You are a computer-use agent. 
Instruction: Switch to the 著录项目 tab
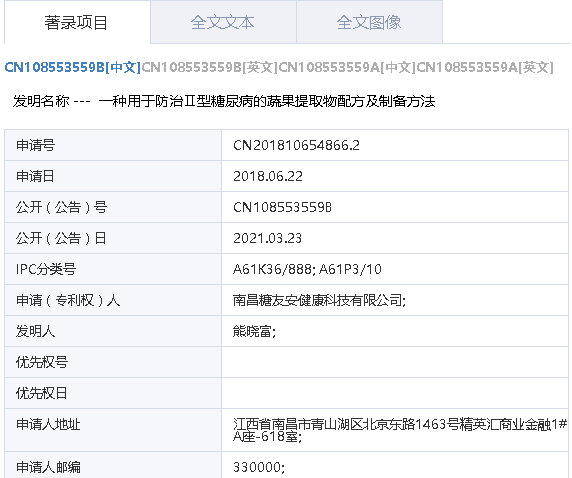point(77,22)
